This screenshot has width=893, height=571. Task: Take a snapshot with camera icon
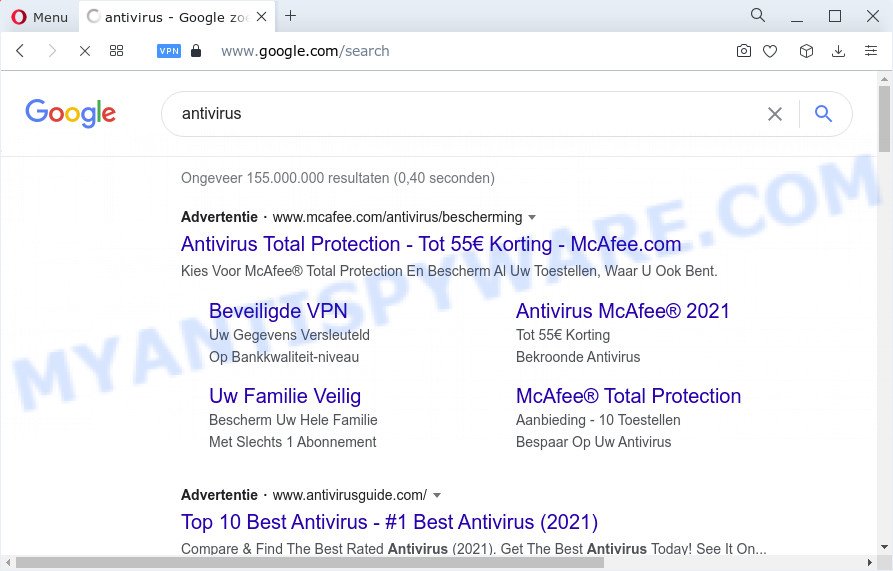[x=743, y=51]
